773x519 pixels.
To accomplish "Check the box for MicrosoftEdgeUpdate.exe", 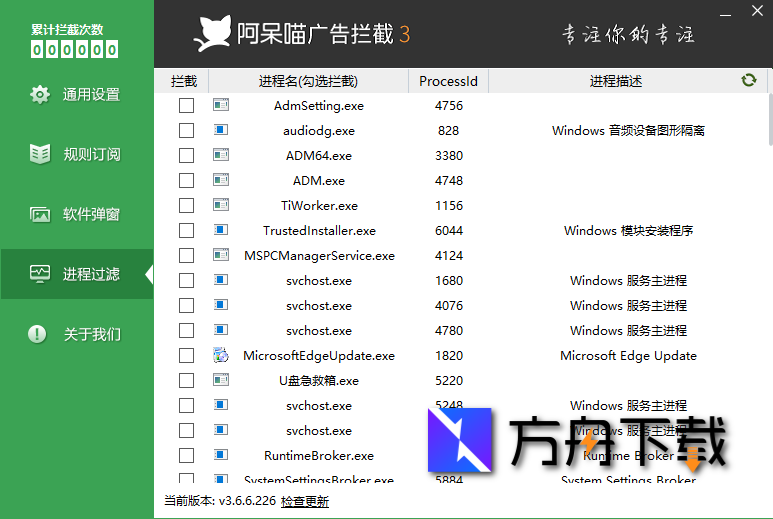I will (186, 355).
